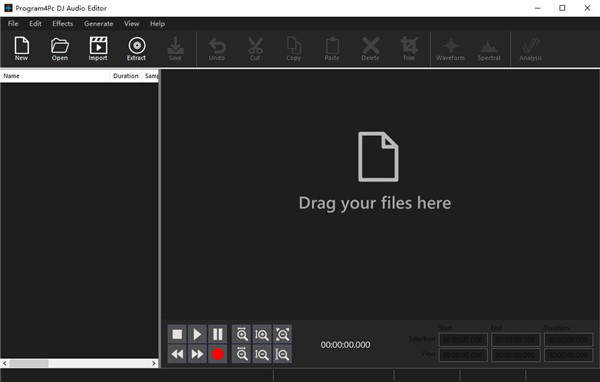Click the Copy toolbar icon
Viewport: 600px width, 382px height.
[293, 48]
